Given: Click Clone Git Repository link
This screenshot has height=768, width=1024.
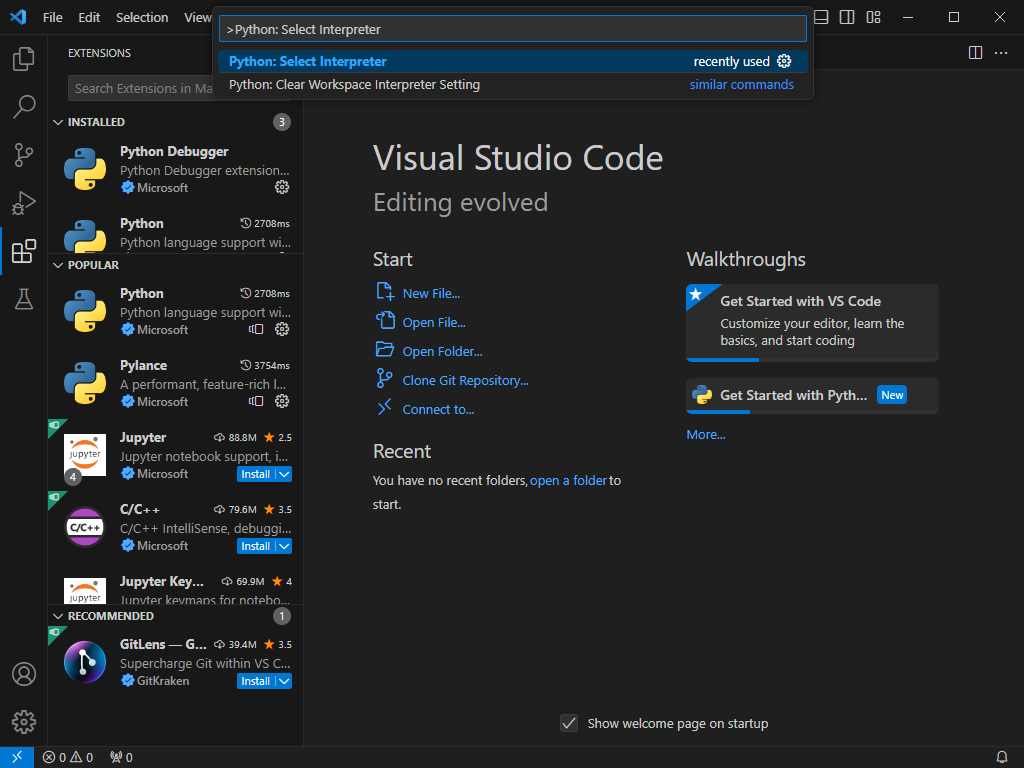Looking at the screenshot, I should (465, 381).
